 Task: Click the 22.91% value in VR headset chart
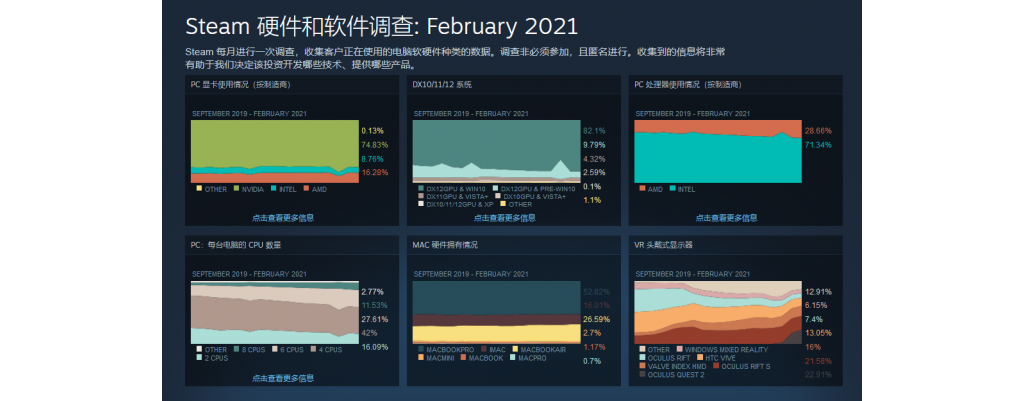click(x=818, y=374)
